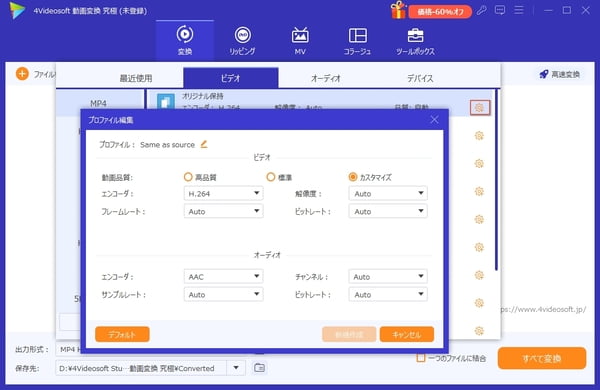The image size is (600, 390).
Task: Click the red-highlighted gear for オリジナル保持
Action: click(479, 108)
